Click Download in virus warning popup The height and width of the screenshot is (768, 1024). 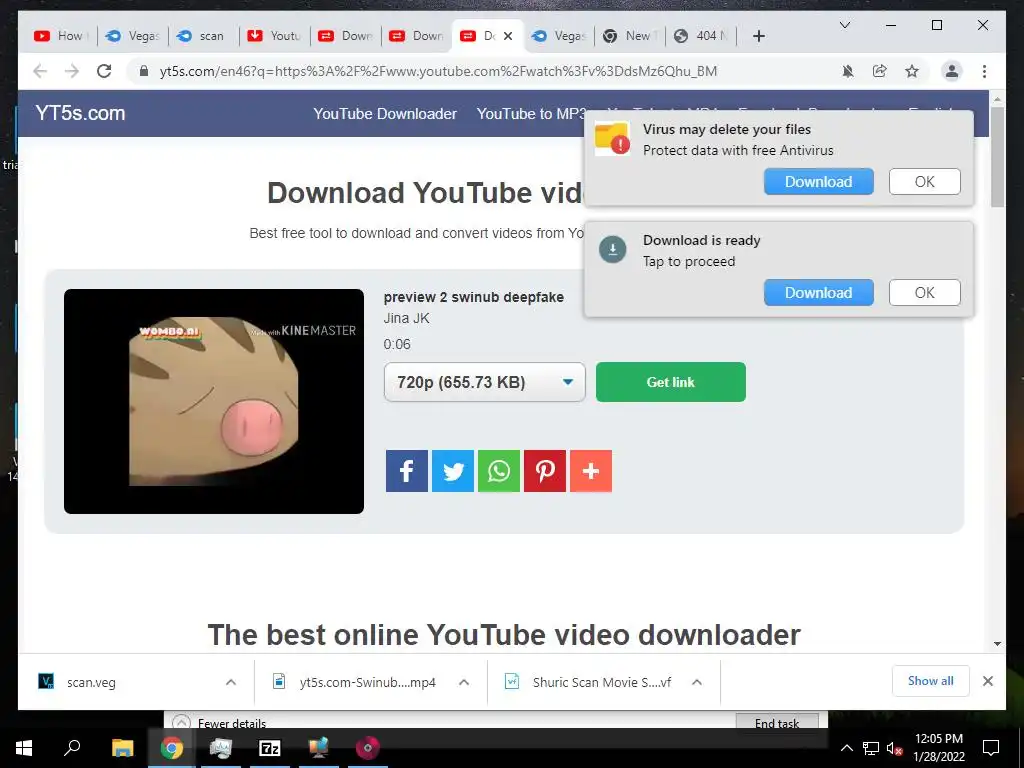(x=818, y=182)
